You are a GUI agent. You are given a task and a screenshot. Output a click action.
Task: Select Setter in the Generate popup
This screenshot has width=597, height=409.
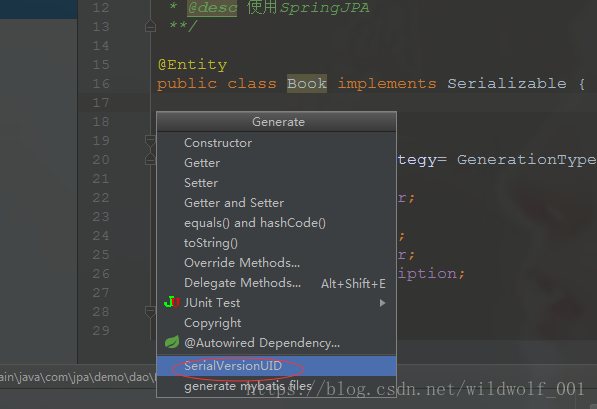pyautogui.click(x=276, y=183)
